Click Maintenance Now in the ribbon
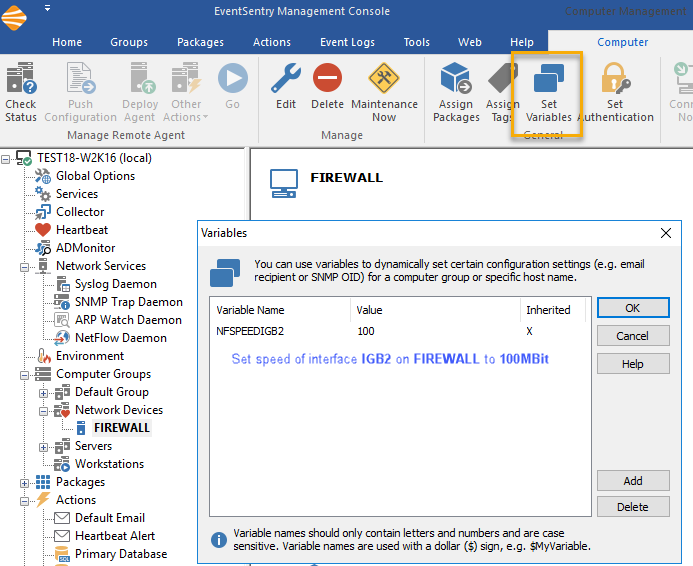 point(384,92)
